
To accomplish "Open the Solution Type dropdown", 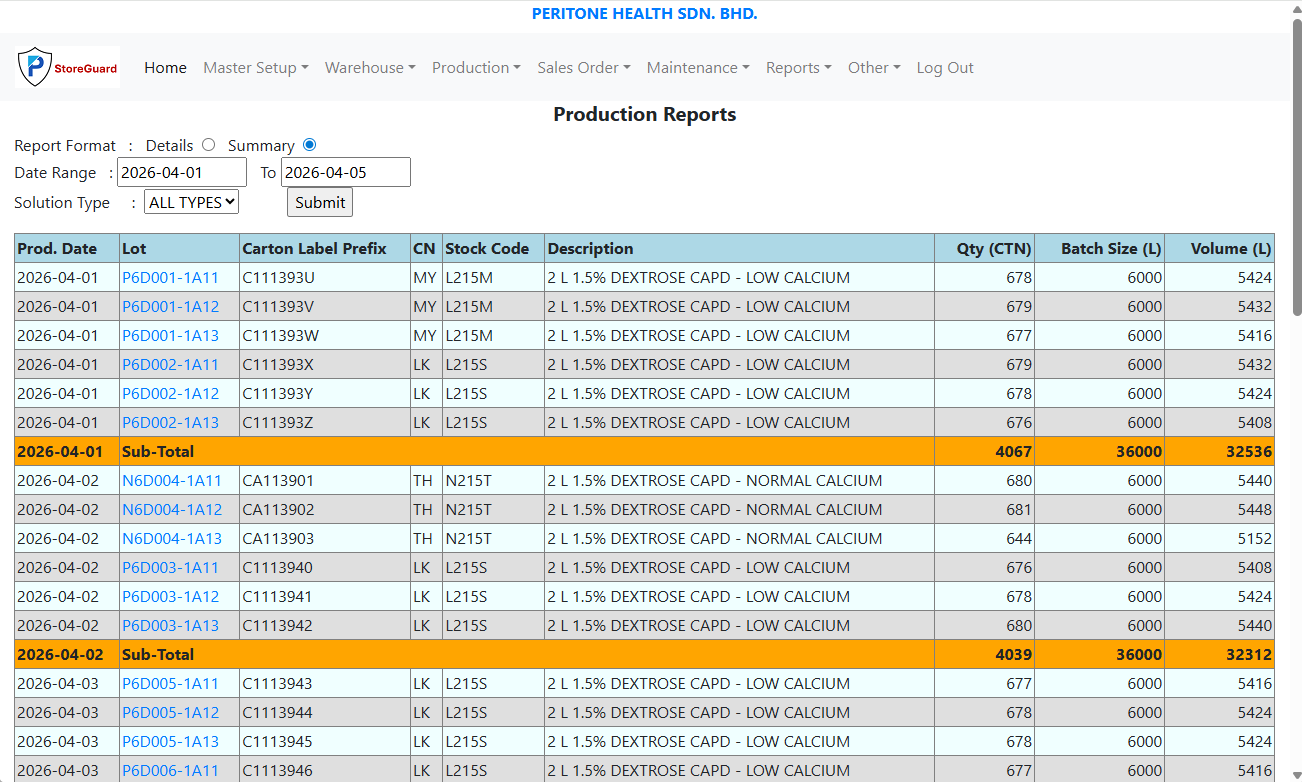I will (191, 202).
